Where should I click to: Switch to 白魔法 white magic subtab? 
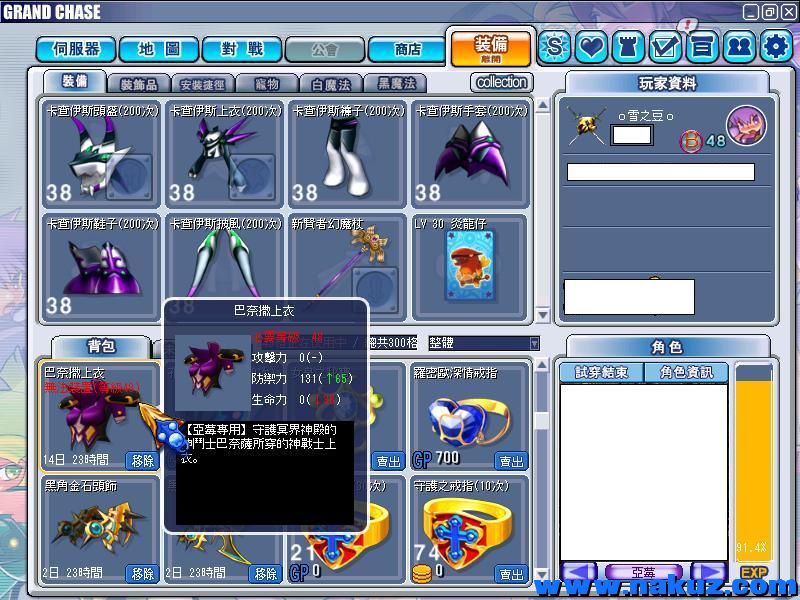point(331,84)
